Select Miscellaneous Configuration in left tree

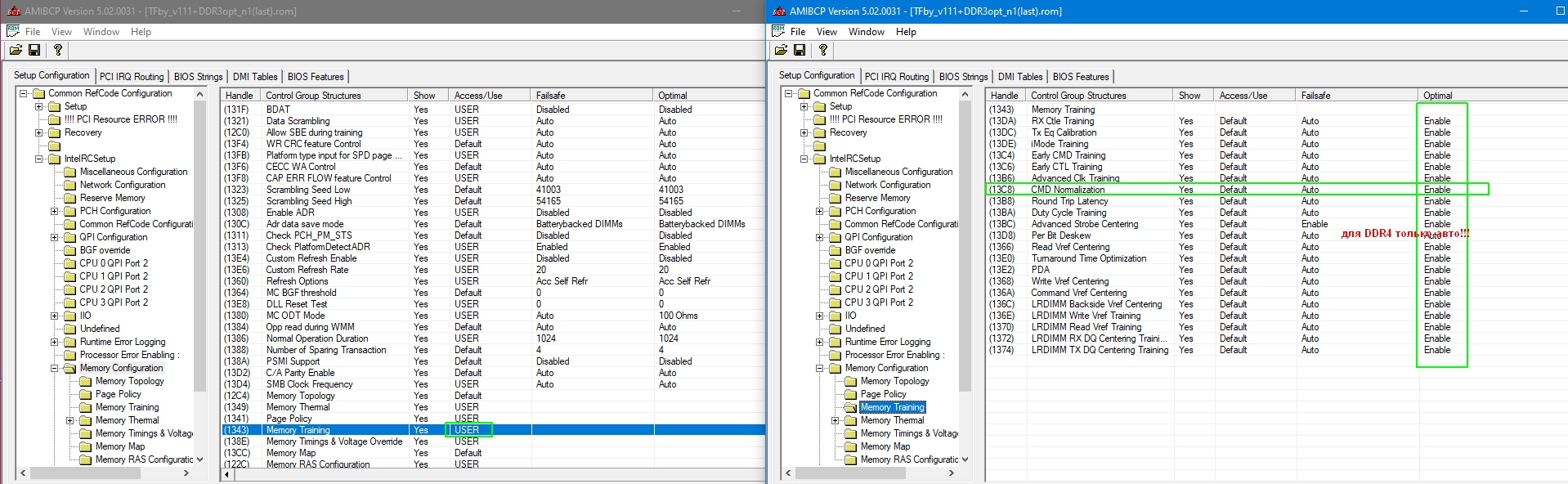click(133, 172)
